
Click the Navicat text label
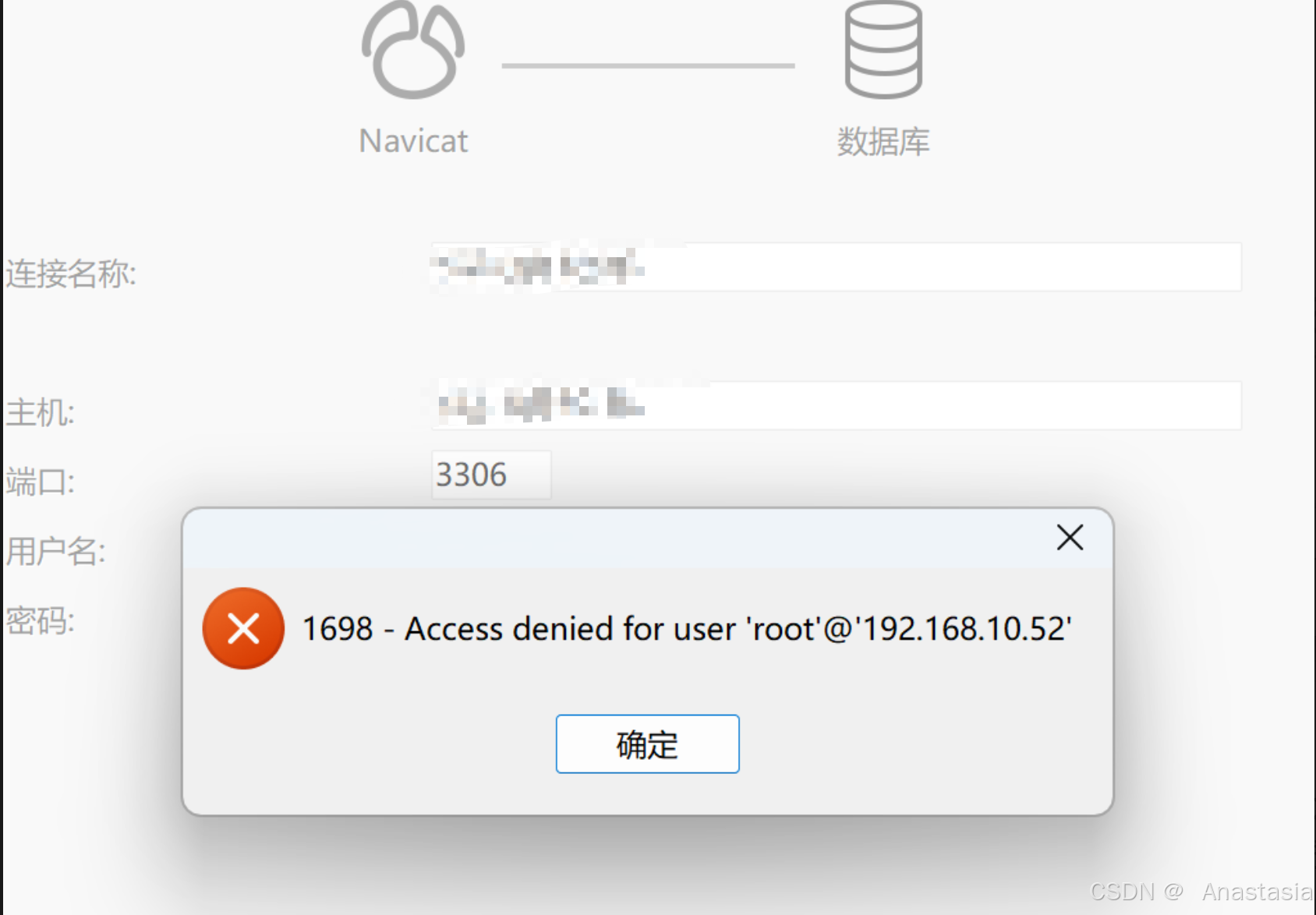click(413, 141)
